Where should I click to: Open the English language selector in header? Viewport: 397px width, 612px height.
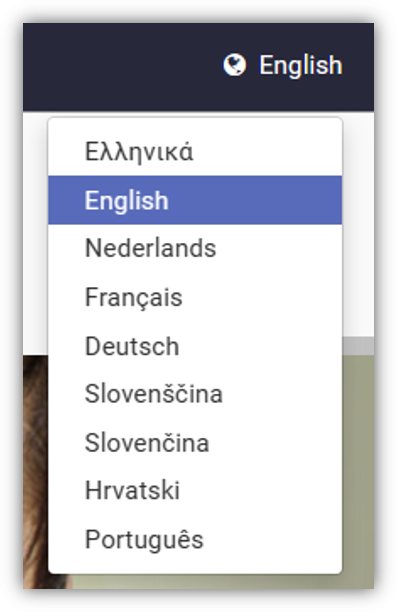[283, 65]
